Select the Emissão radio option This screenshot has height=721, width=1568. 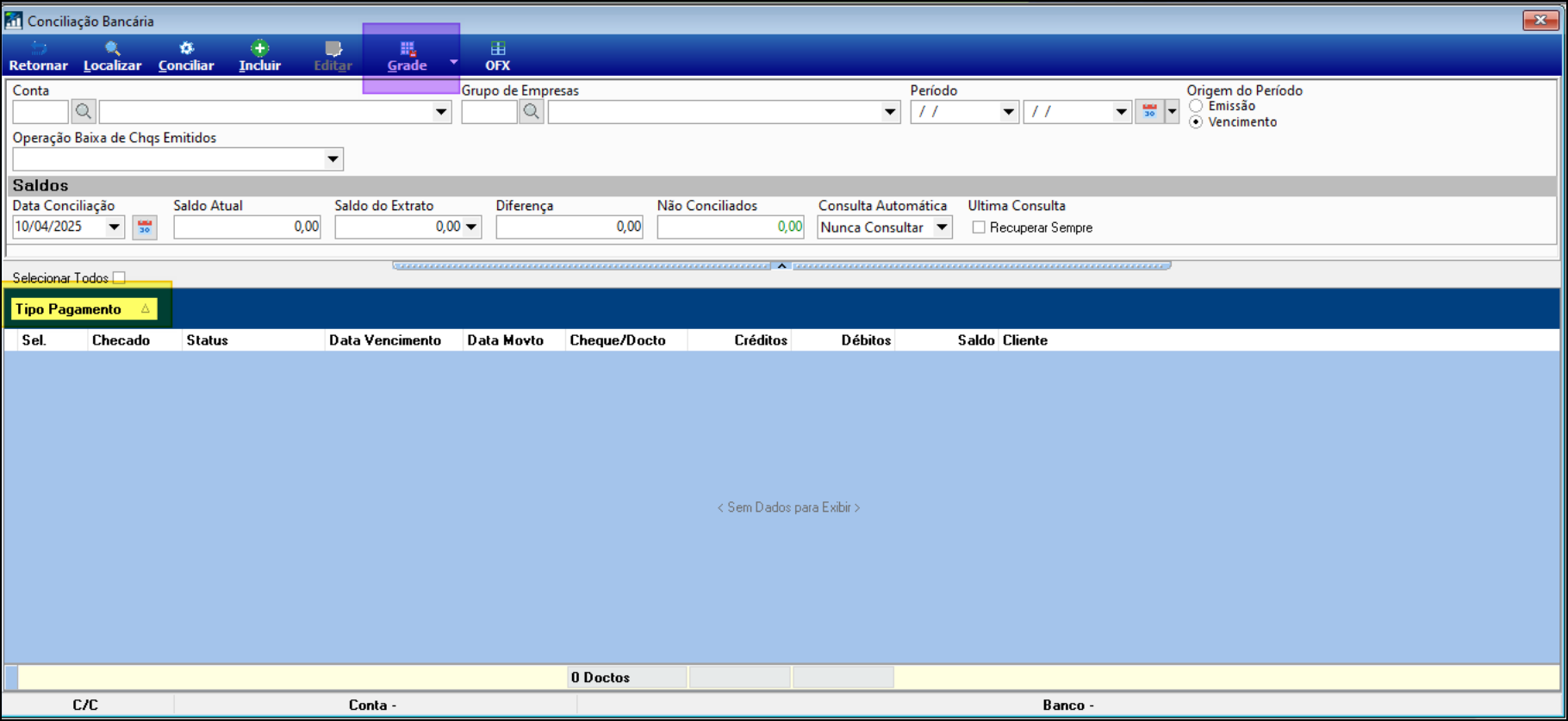click(1196, 106)
